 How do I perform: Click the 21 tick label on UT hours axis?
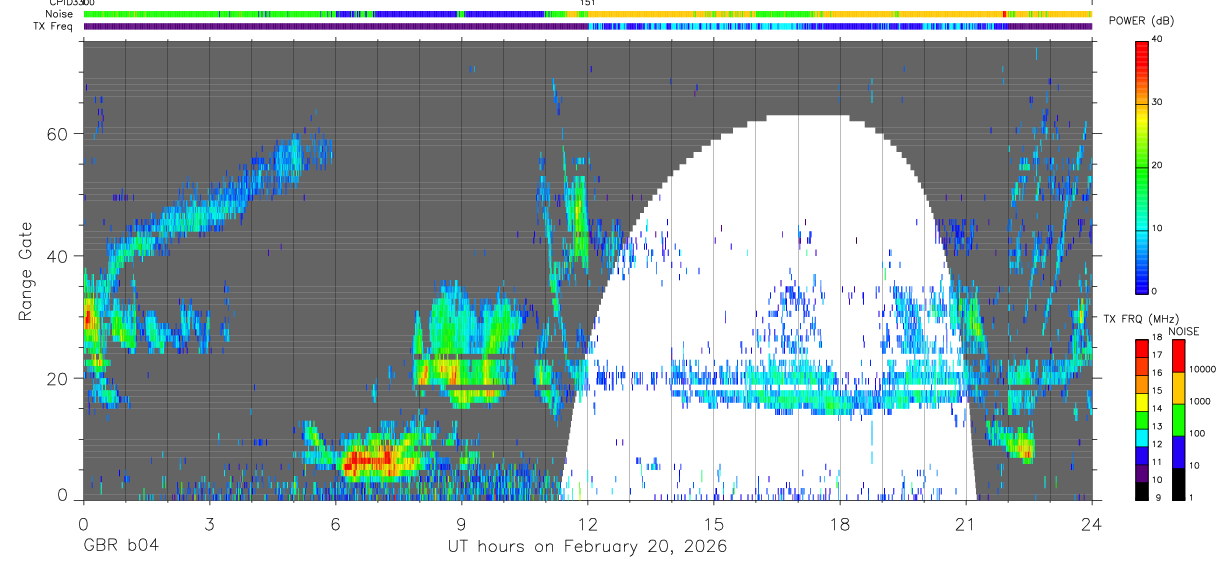pos(965,523)
